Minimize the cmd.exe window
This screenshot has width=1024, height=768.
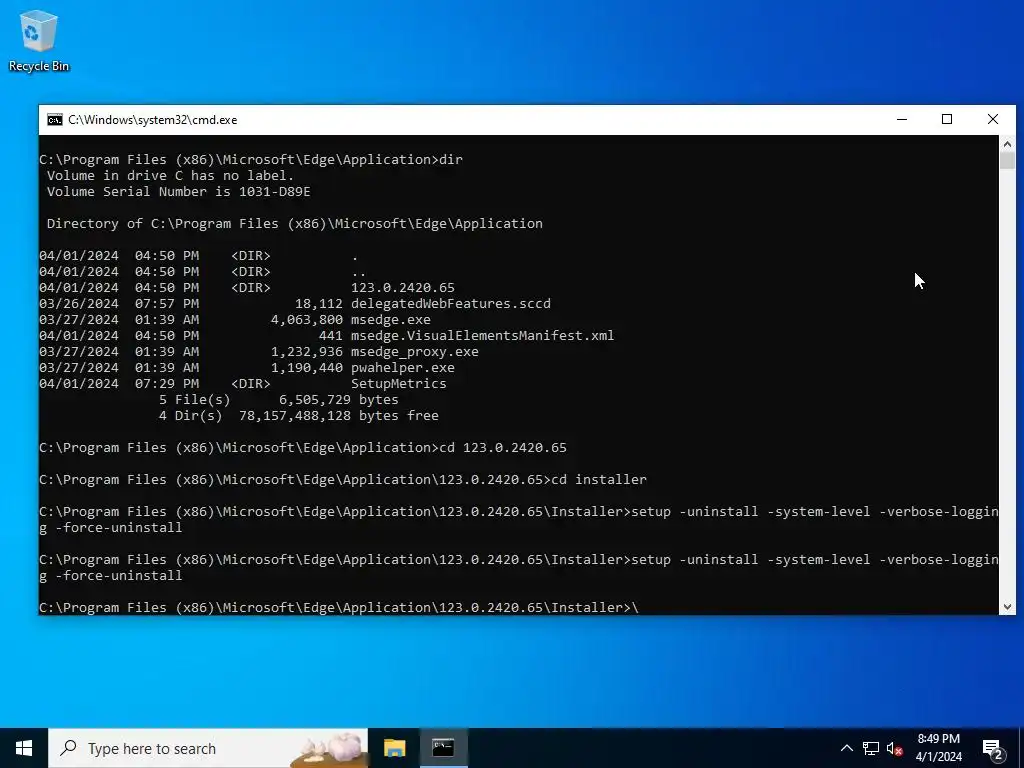coord(902,120)
